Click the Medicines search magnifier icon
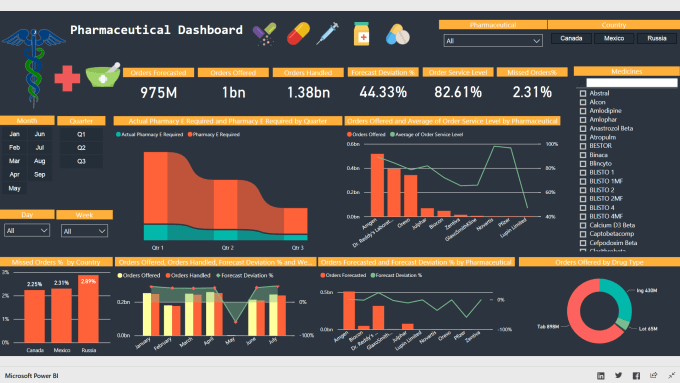Screen dimensions: 680x383 (x=582, y=82)
